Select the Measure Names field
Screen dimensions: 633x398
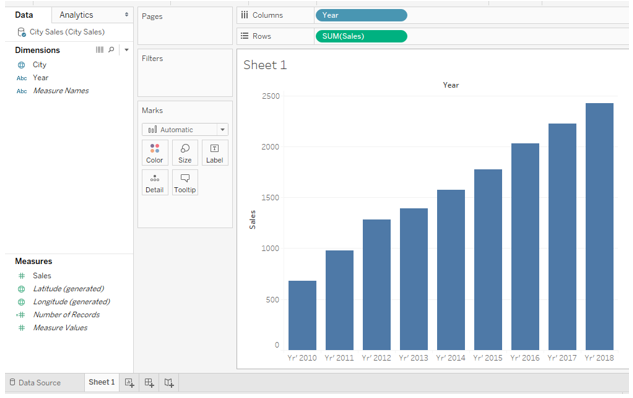click(x=61, y=90)
